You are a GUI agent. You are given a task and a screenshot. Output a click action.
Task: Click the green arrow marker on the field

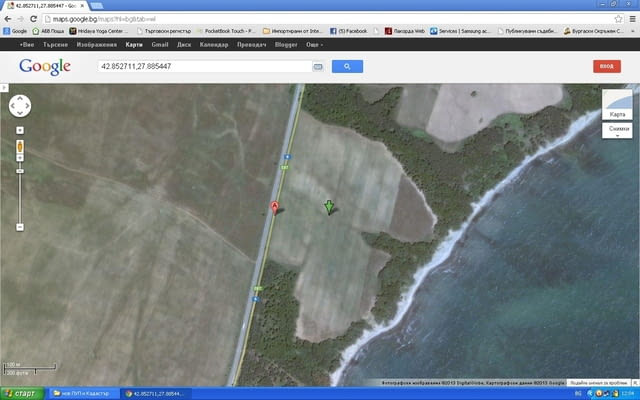tap(329, 207)
